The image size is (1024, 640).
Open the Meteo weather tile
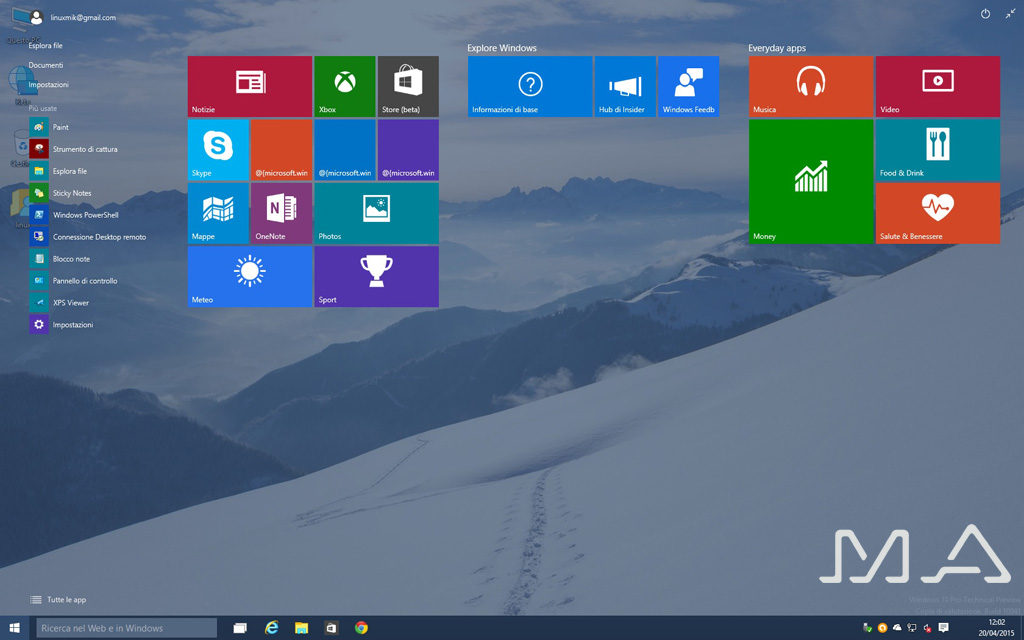coord(249,276)
